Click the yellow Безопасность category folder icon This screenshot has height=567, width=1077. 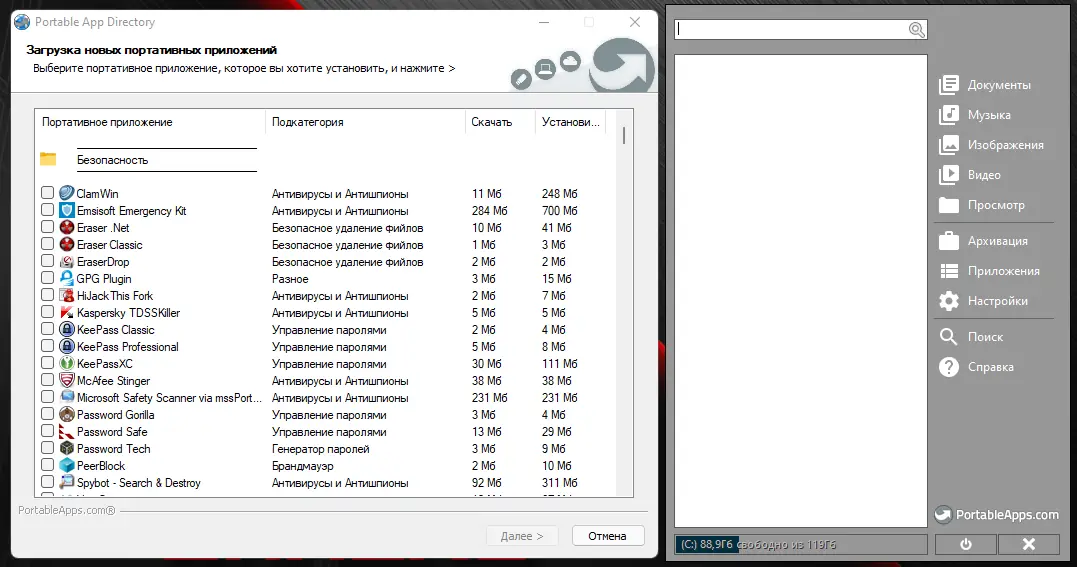click(x=48, y=159)
